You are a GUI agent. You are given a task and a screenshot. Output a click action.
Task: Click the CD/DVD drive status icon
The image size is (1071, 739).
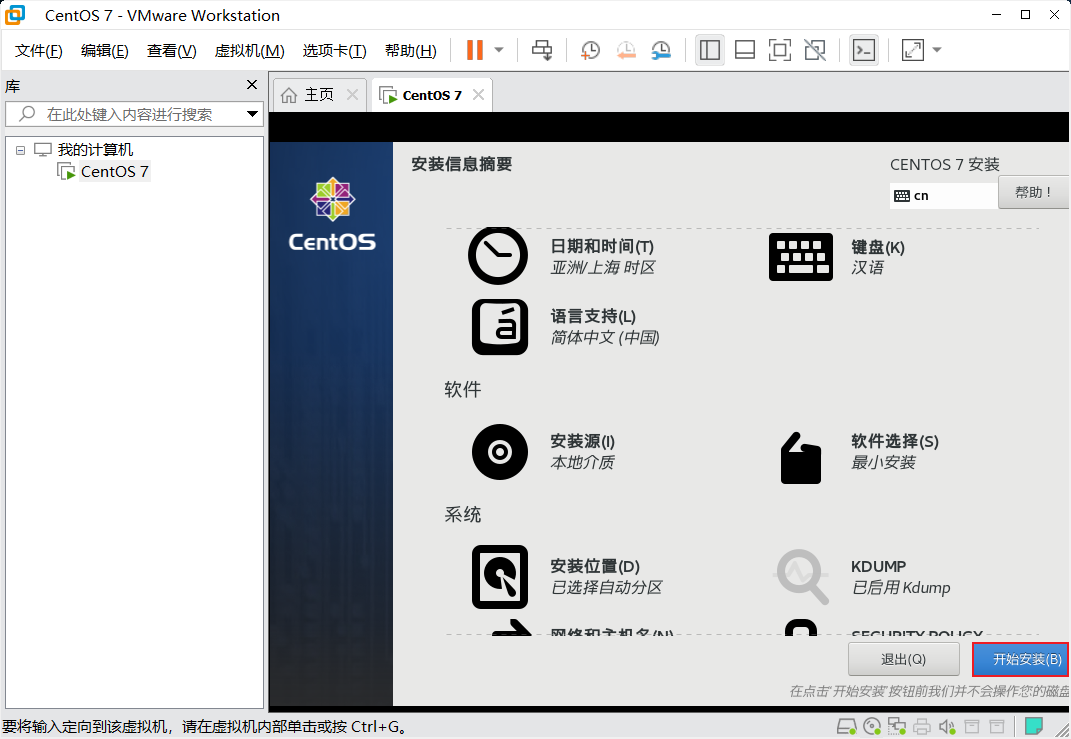tap(872, 726)
